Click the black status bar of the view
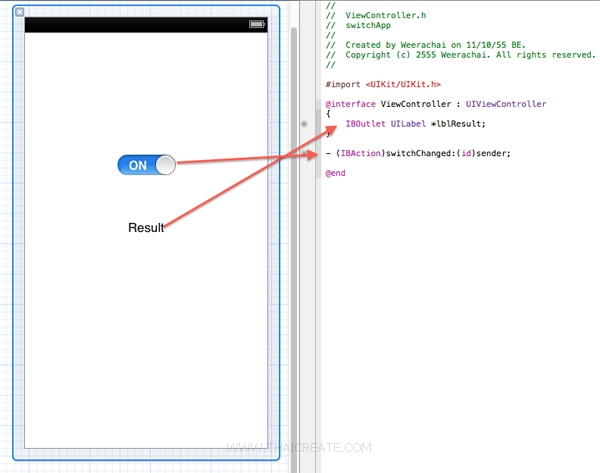Viewport: 600px width, 473px height. click(146, 24)
